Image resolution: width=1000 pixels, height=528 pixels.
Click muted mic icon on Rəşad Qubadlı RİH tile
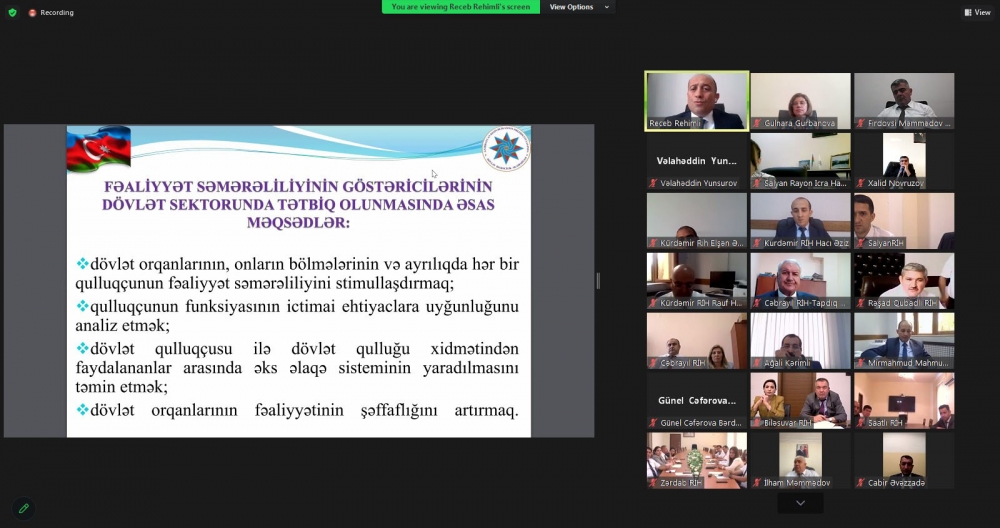(x=861, y=303)
